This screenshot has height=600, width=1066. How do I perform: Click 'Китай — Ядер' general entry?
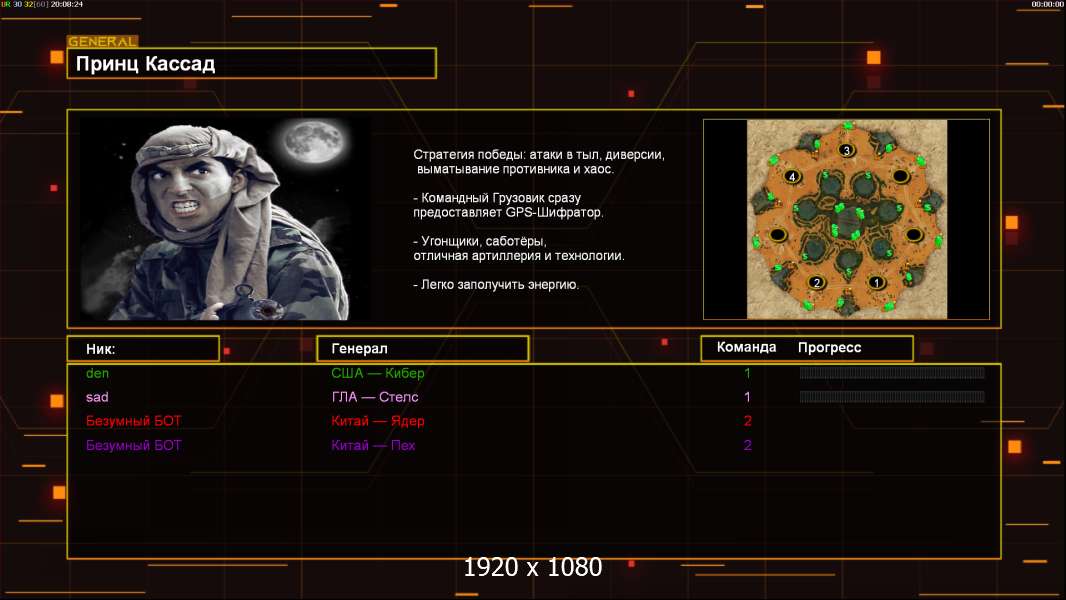(377, 421)
